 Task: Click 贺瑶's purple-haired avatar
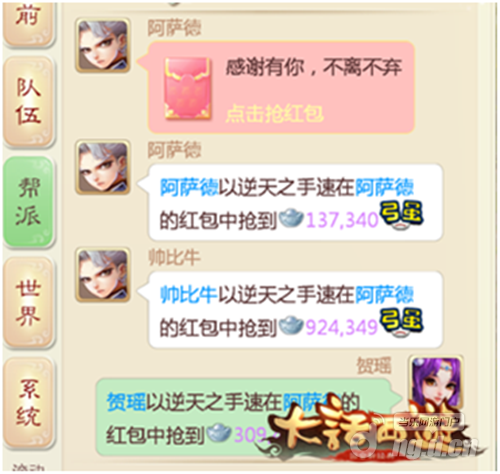436,383
